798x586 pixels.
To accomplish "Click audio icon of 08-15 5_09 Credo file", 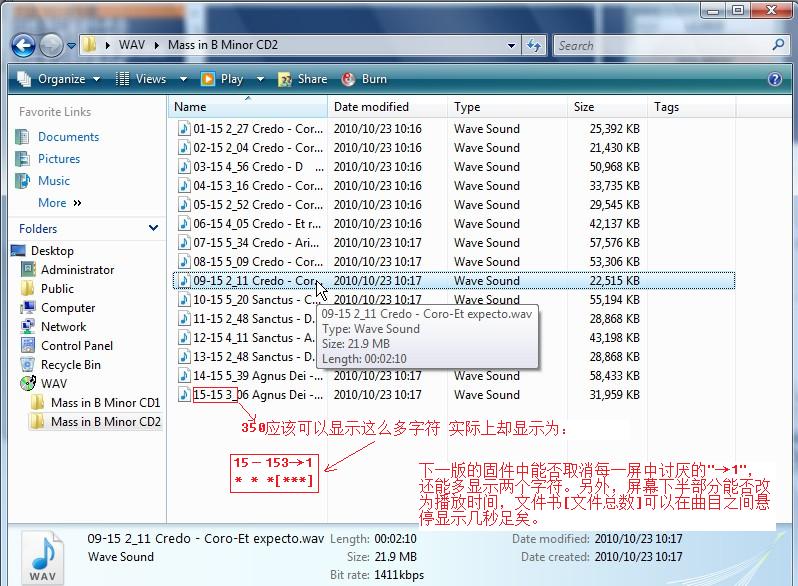I will click(x=184, y=262).
